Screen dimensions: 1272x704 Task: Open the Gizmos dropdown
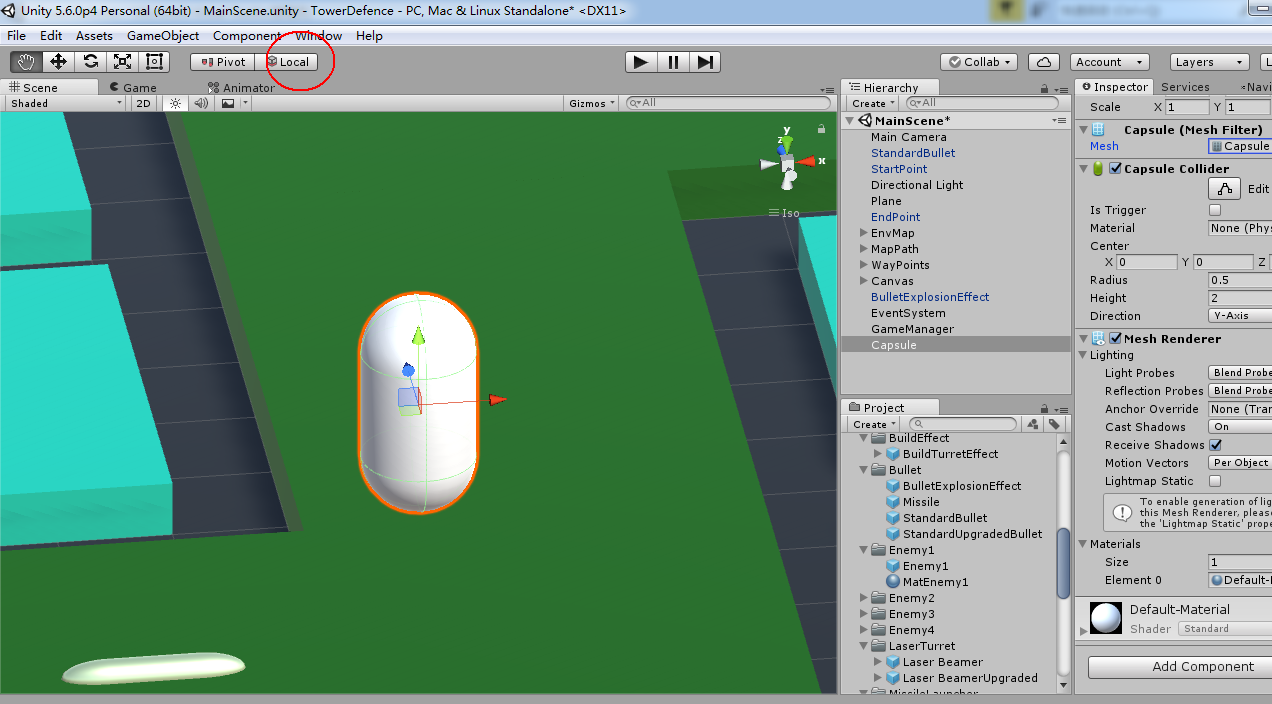[x=592, y=103]
